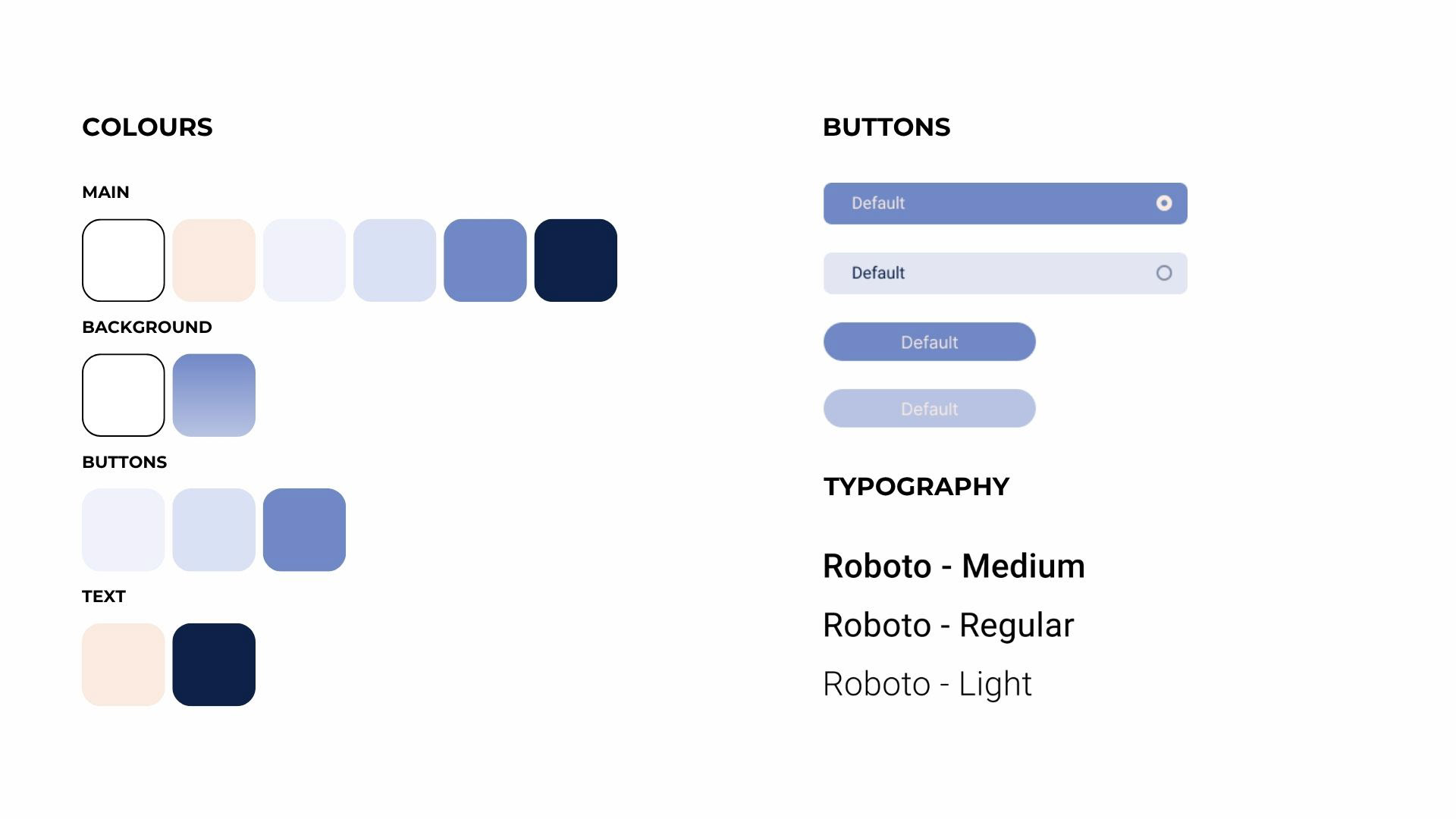Click the wide blue Default button label
Screen dimensions: 1456x819
pyautogui.click(x=878, y=203)
